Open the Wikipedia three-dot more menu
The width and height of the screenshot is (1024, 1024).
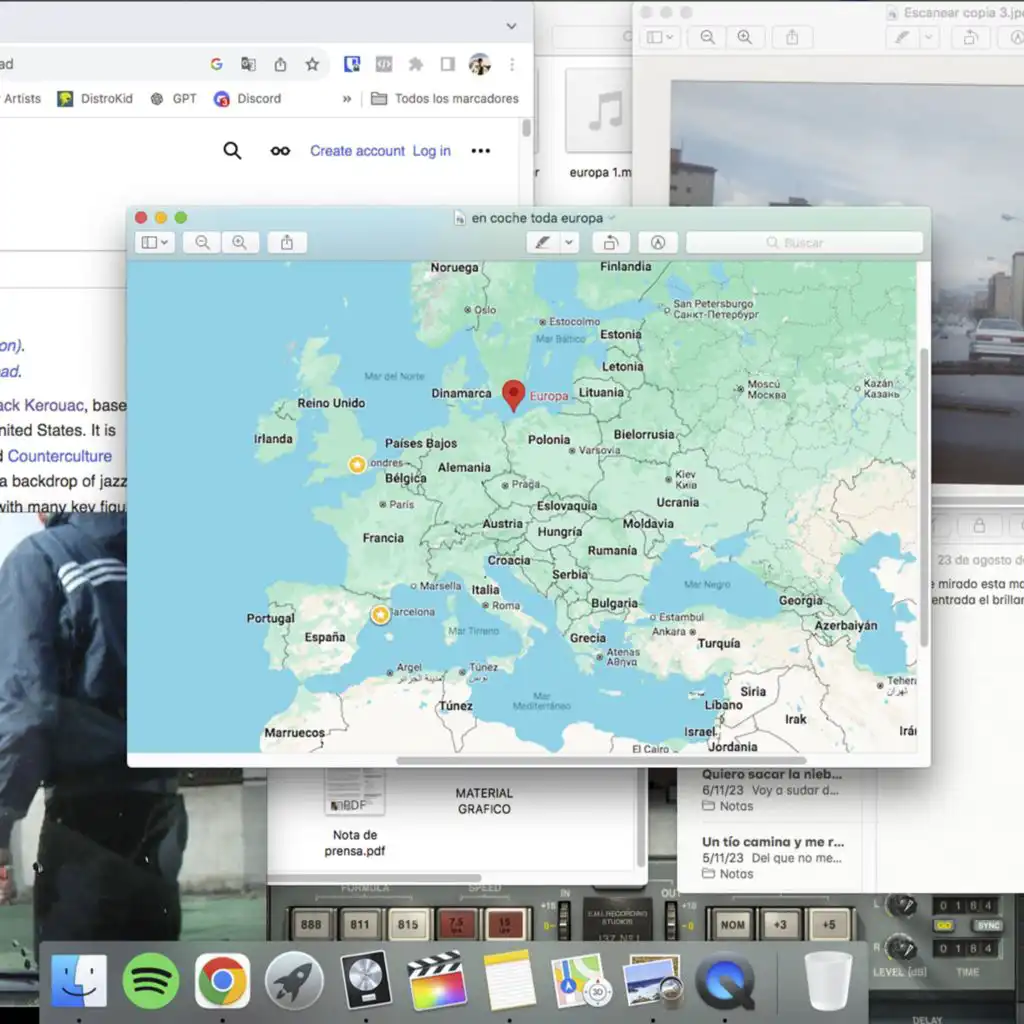click(x=481, y=151)
